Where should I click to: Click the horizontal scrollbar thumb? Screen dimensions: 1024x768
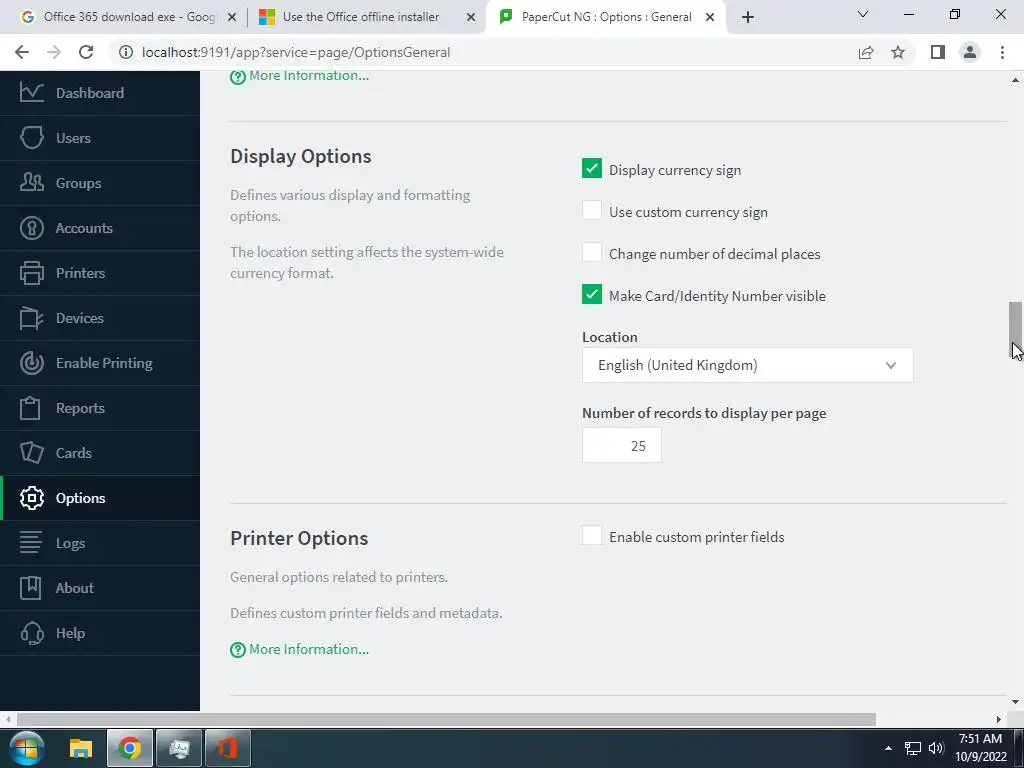pos(446,719)
